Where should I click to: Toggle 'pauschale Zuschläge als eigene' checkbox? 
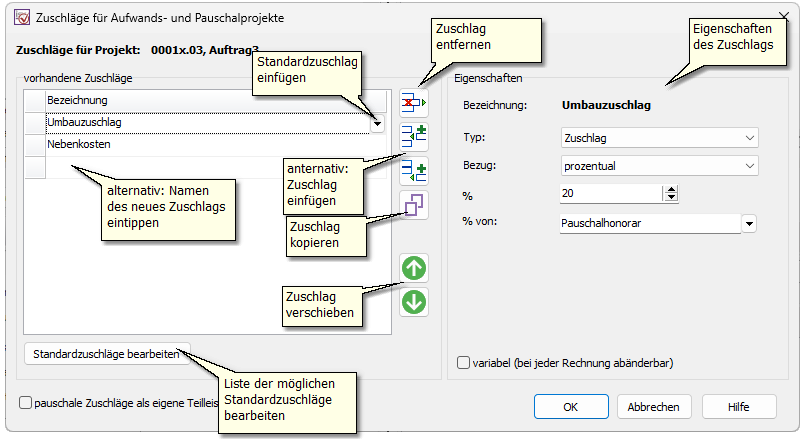26,402
